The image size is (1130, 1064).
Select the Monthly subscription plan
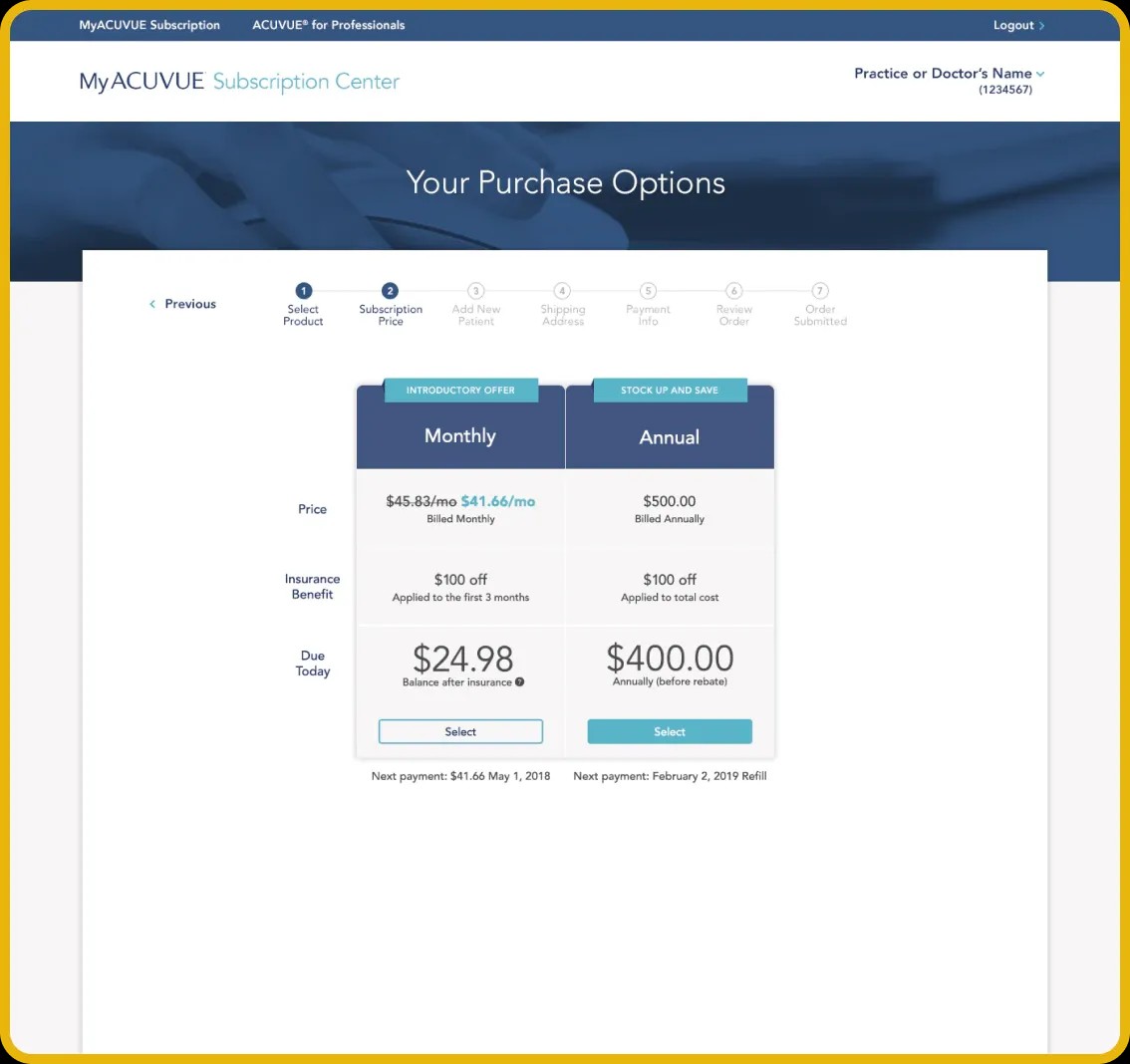coord(460,731)
